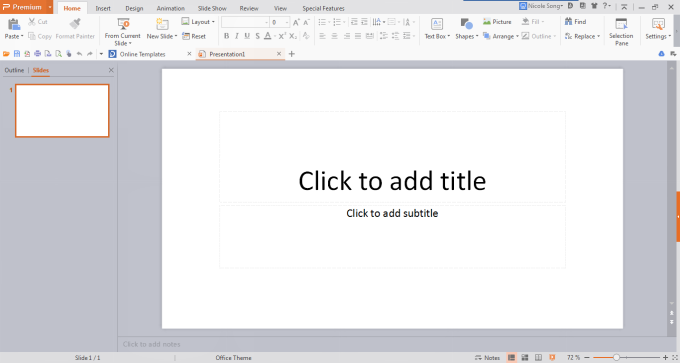This screenshot has height=363, width=681.
Task: Start slideshow From Current Slide icon
Action: pos(123,23)
